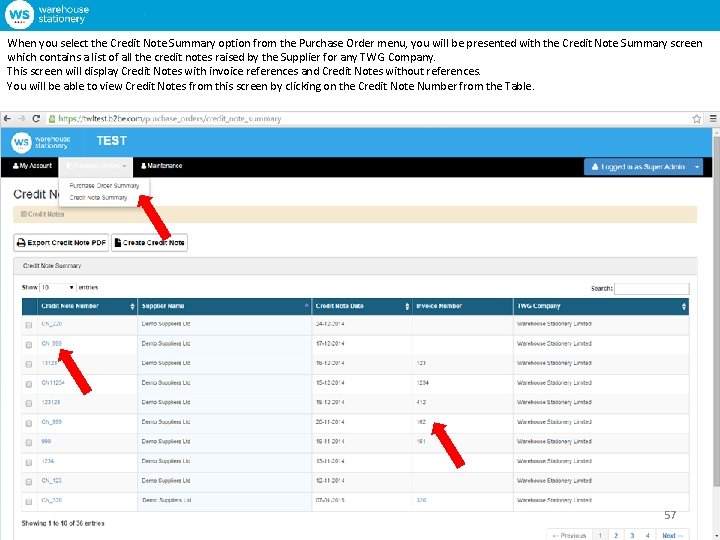Click the Credit Notes breadcrumb text

pos(46,214)
